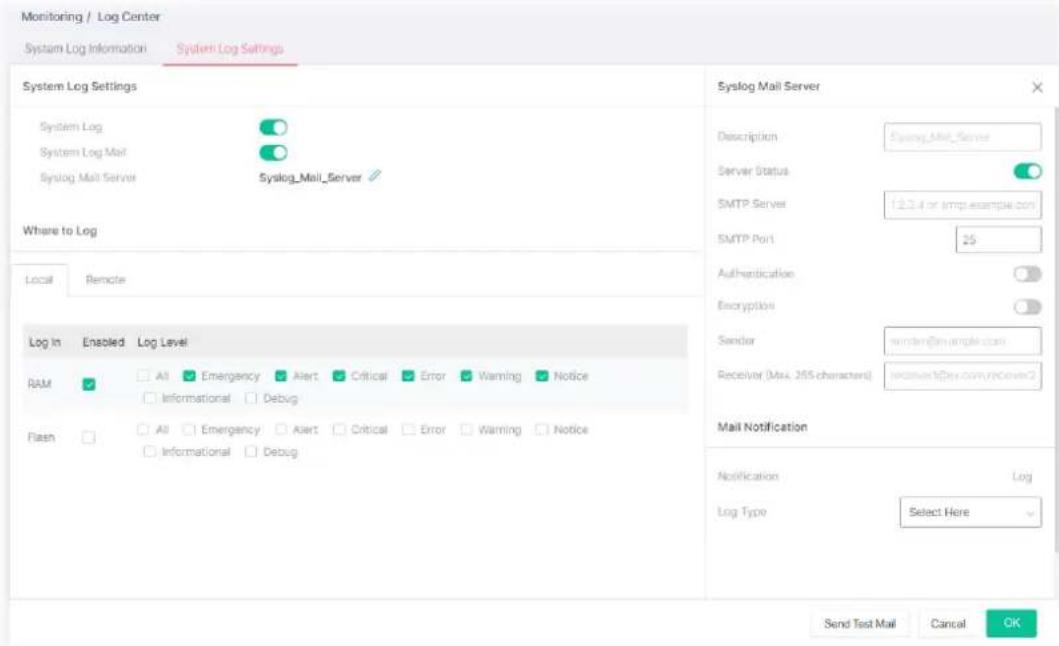Click Send Test Mail button
The image size is (1059, 646).
tap(860, 624)
